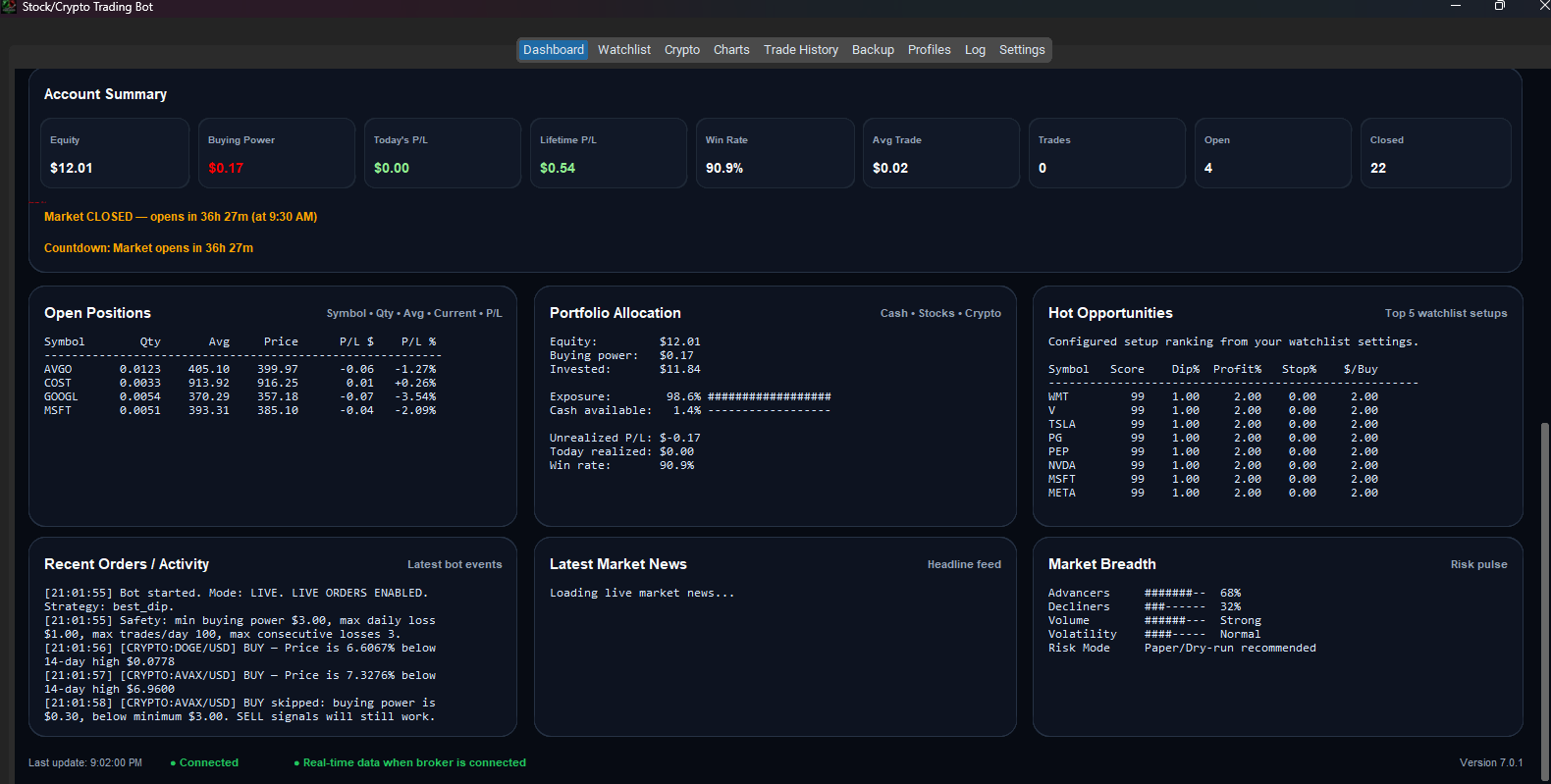
Task: Click the app icon in title bar
Action: click(9, 7)
